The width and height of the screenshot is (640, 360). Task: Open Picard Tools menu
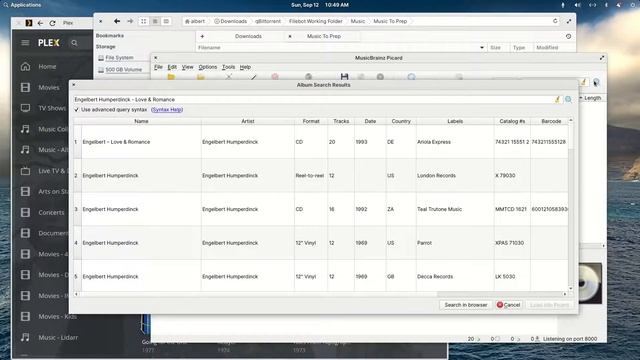[x=228, y=67]
